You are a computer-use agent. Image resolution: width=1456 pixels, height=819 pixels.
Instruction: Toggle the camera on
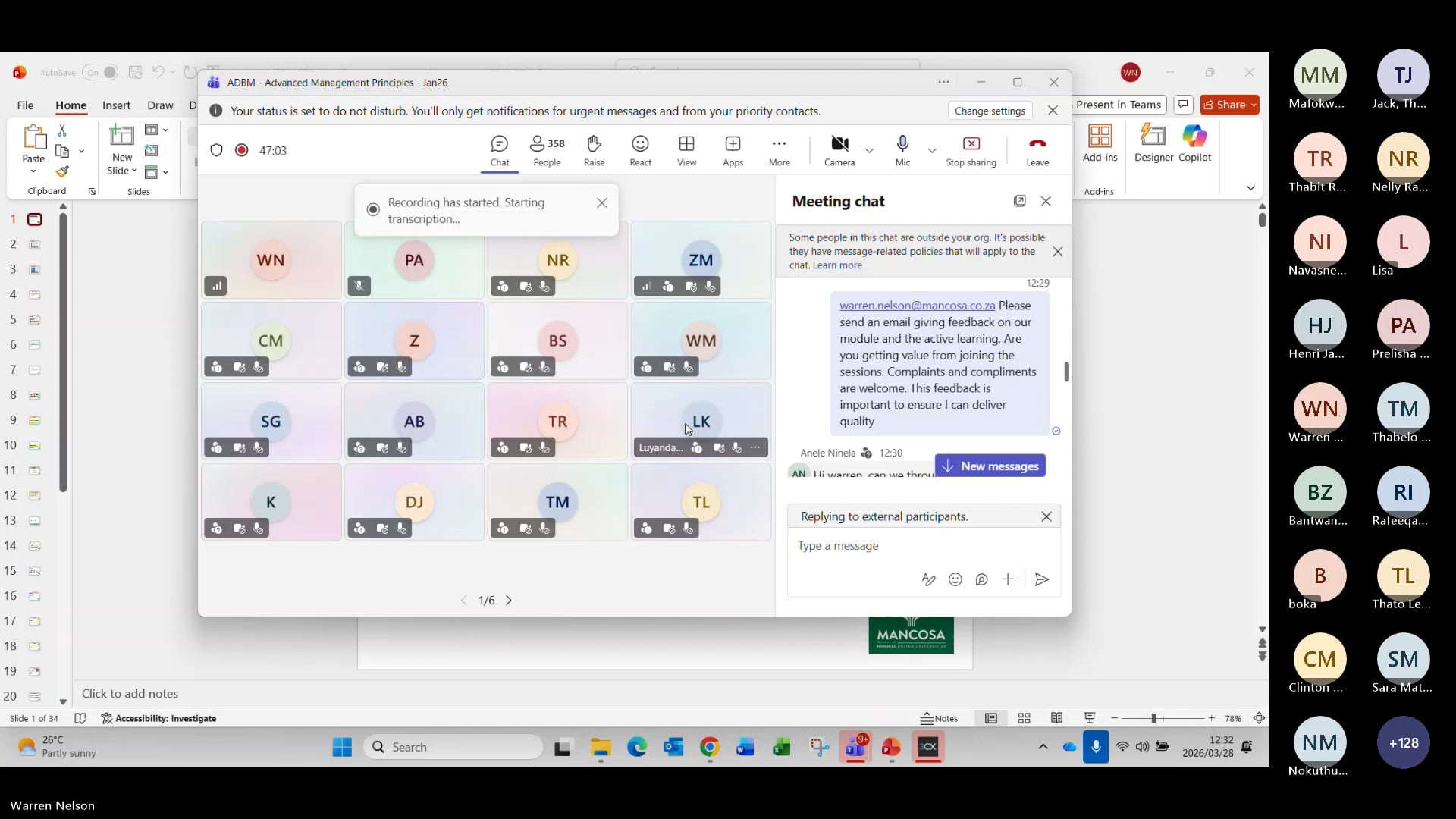839,151
